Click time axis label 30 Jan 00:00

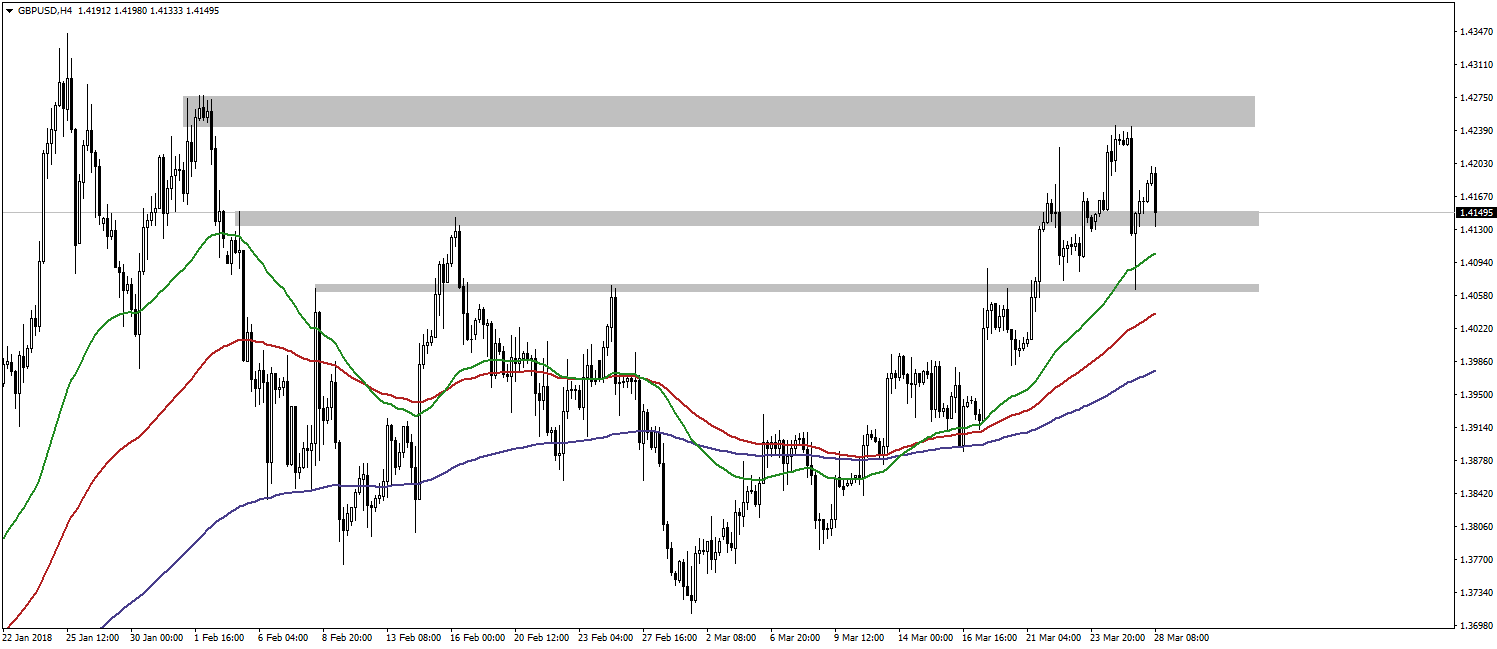coord(156,637)
